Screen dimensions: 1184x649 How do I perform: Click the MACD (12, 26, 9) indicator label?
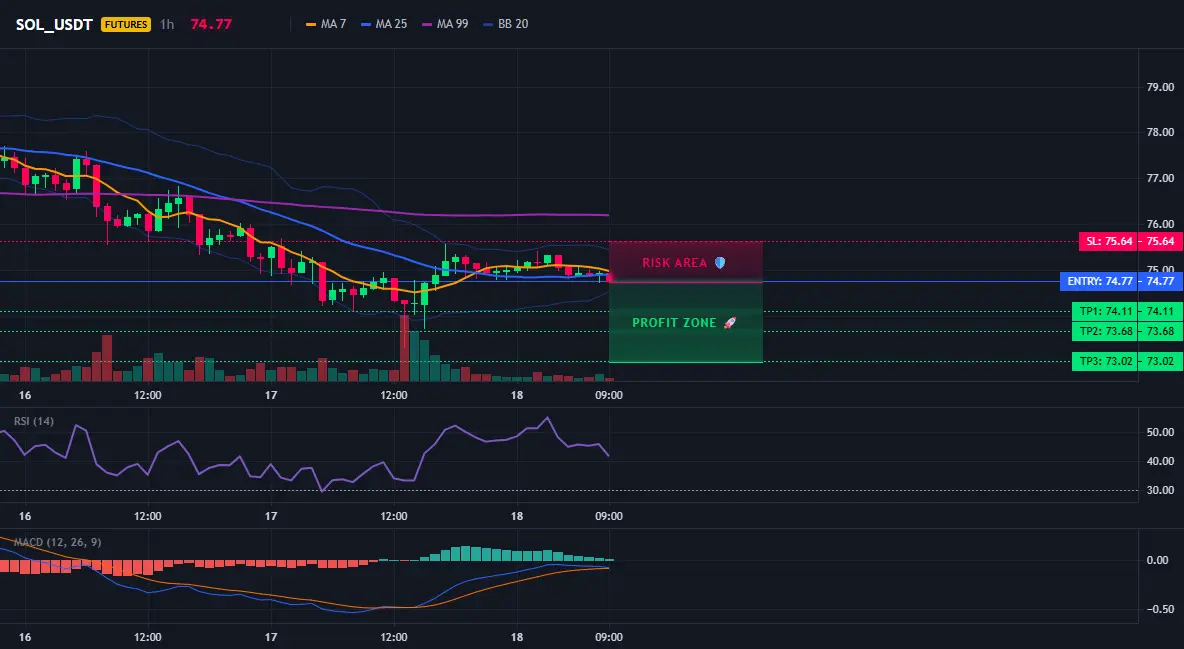pyautogui.click(x=57, y=542)
